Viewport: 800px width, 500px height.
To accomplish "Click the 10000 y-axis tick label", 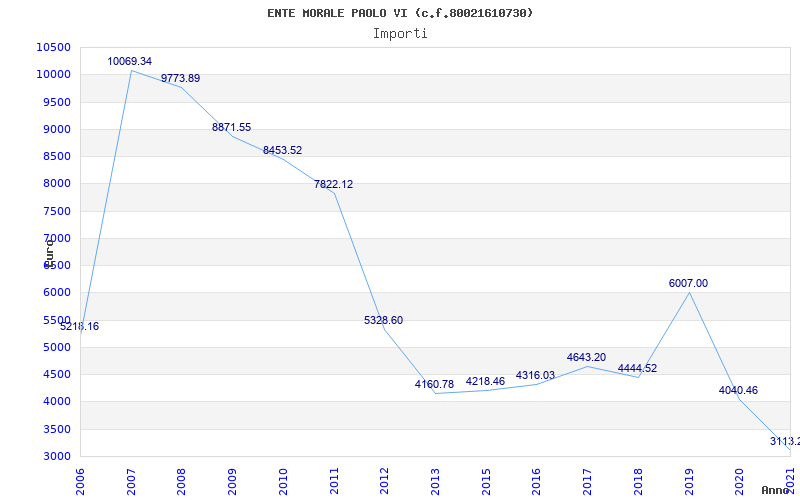I will coord(53,74).
